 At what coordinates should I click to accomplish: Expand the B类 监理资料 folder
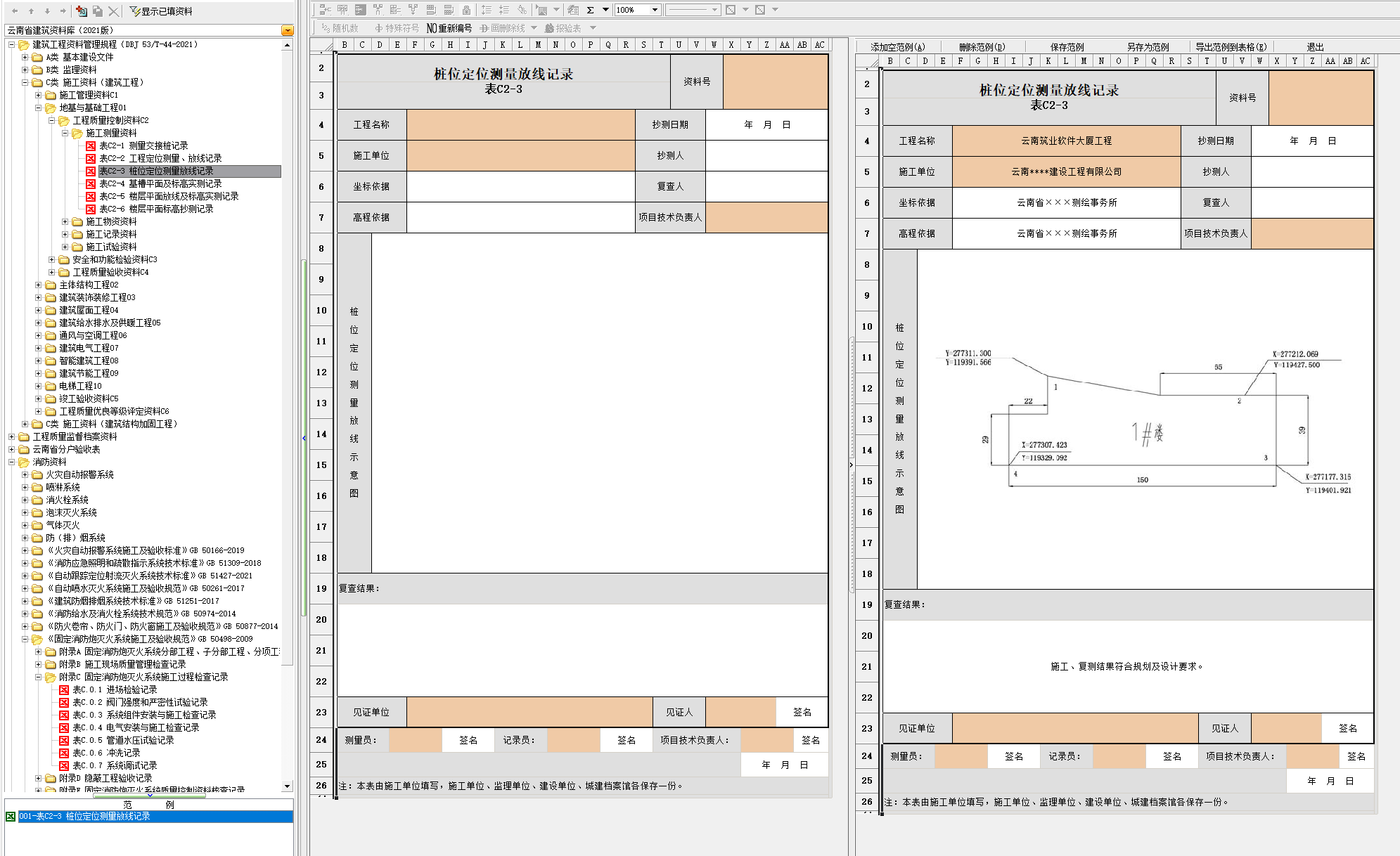point(25,70)
